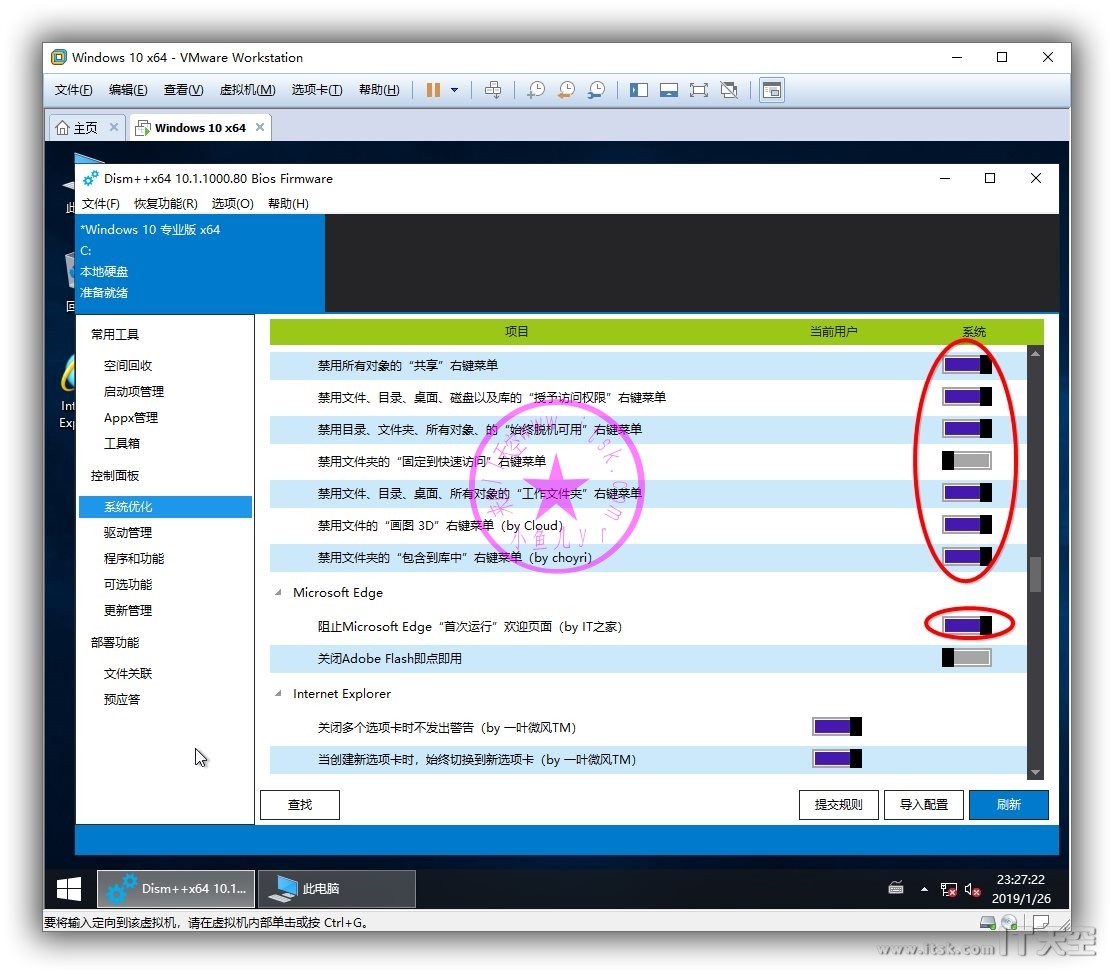Screen dimensions: 1114x974
Task: Show hidden tray icons in guest taskbar
Action: point(924,889)
